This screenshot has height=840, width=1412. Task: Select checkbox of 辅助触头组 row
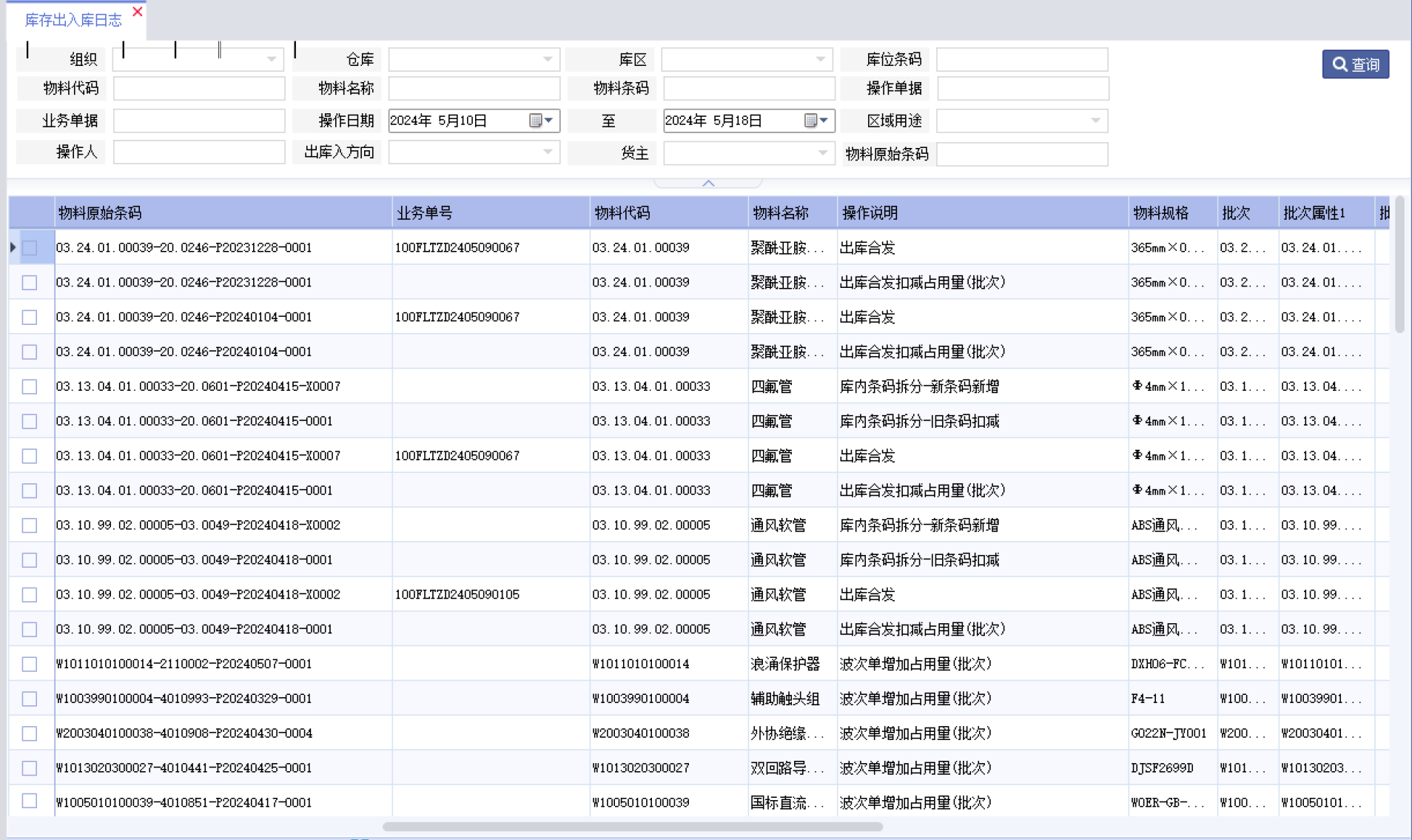pos(30,699)
